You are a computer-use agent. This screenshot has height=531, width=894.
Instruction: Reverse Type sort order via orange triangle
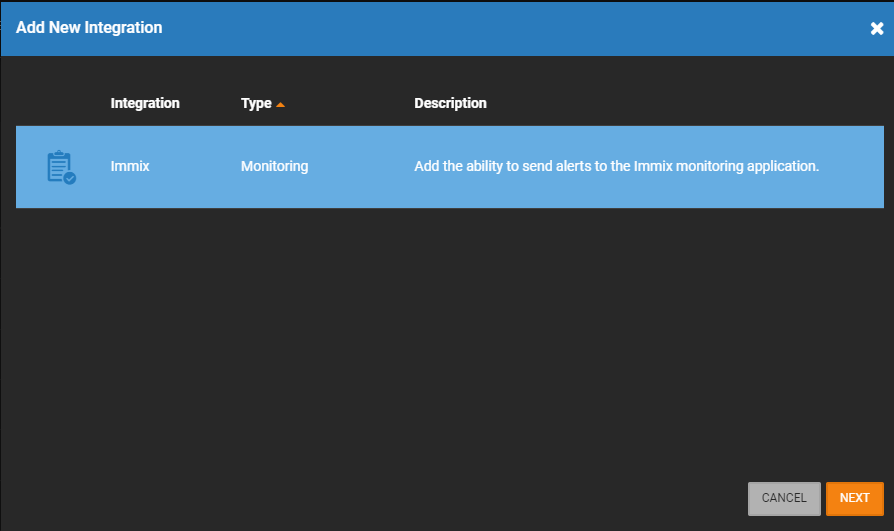[x=280, y=104]
